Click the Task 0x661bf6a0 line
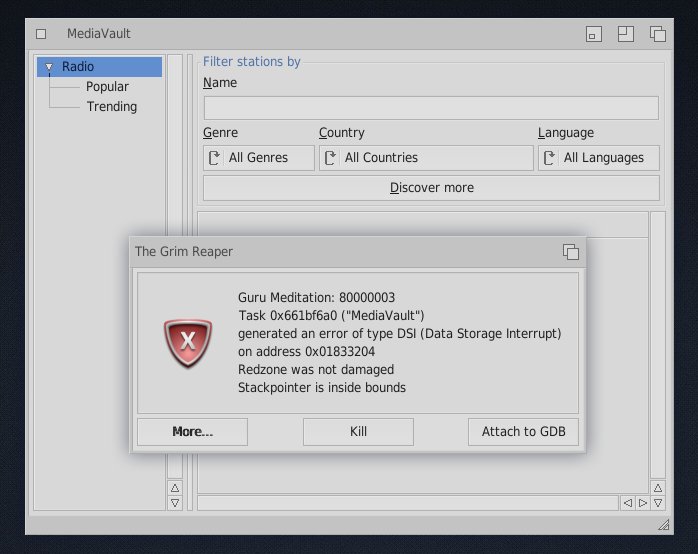The image size is (698, 554). pos(331,316)
